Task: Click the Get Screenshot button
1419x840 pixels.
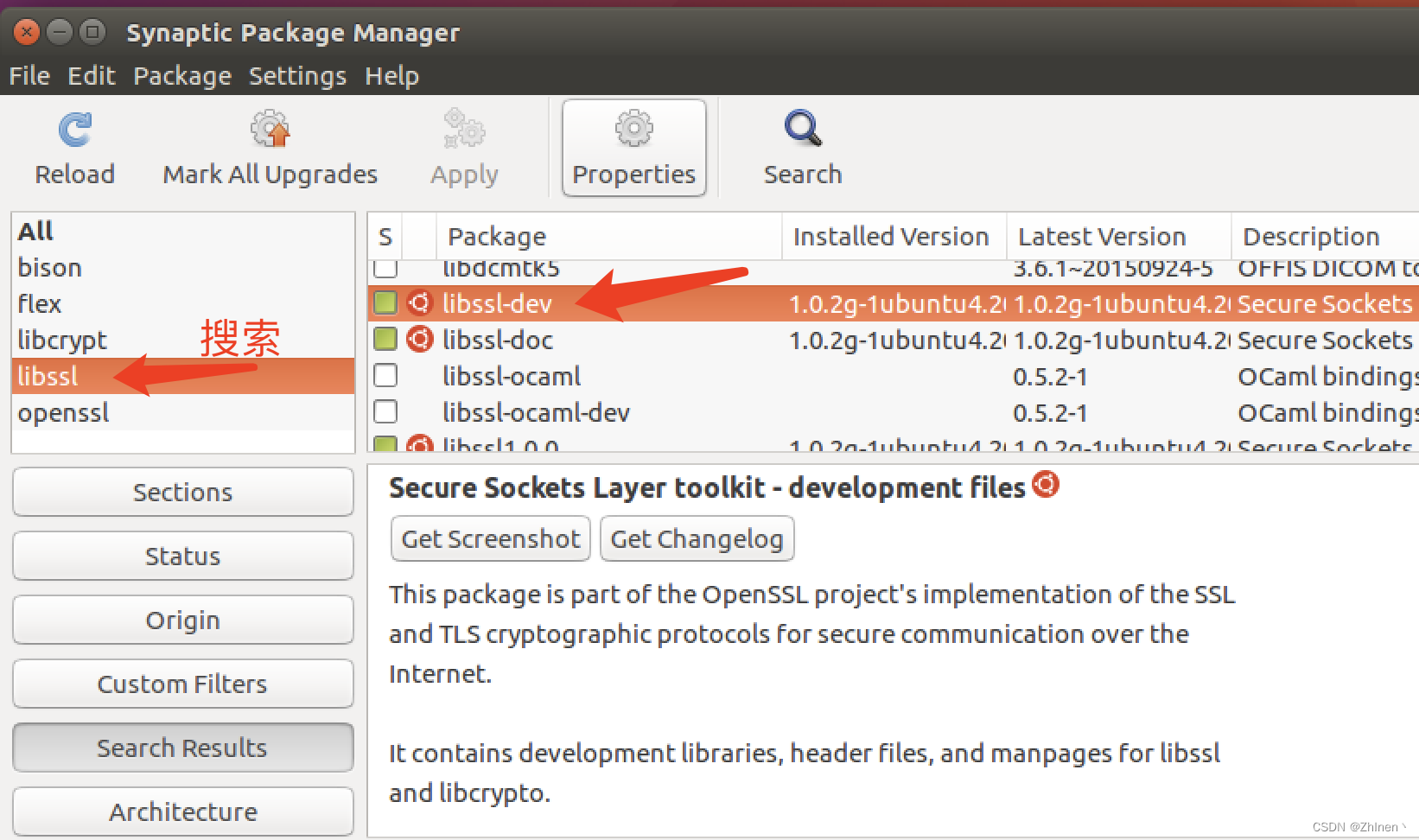Action: (x=491, y=538)
